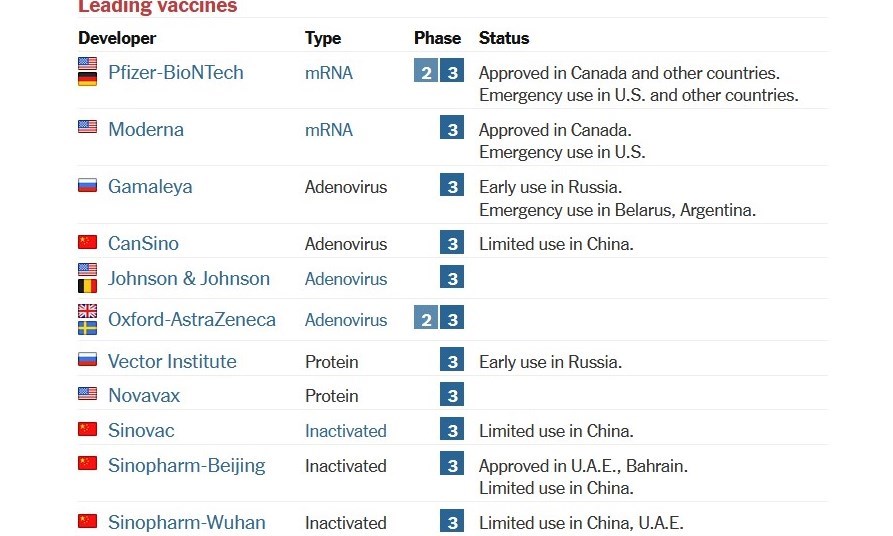Click the phase 3 badge for Novavax
The height and width of the screenshot is (536, 893).
click(x=452, y=395)
